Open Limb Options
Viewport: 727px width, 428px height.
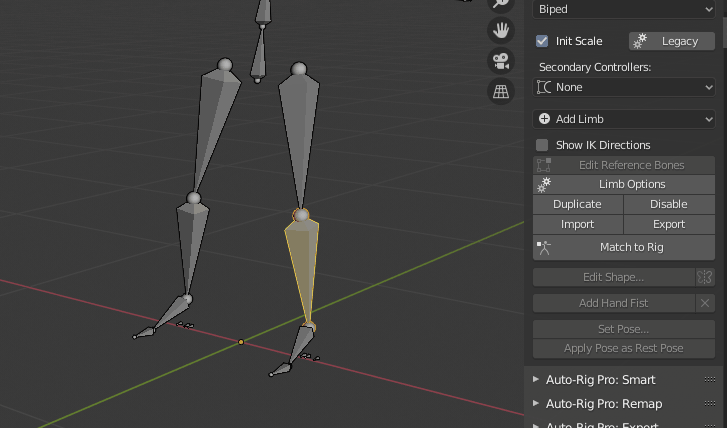(624, 185)
